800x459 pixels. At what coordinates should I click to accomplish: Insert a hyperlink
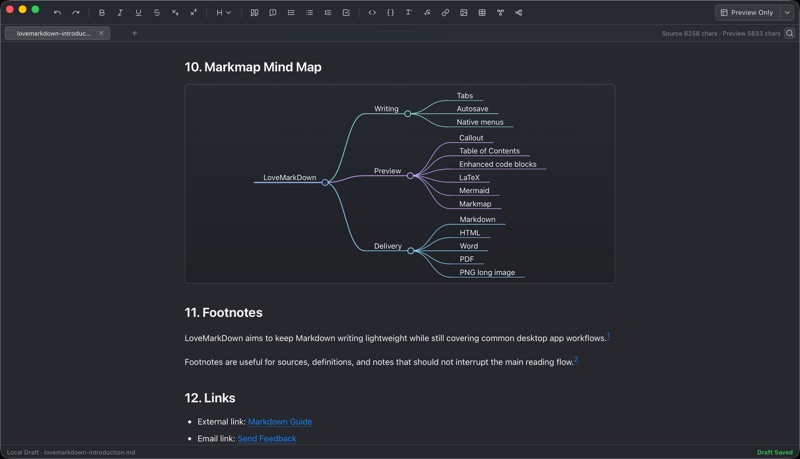pos(445,13)
